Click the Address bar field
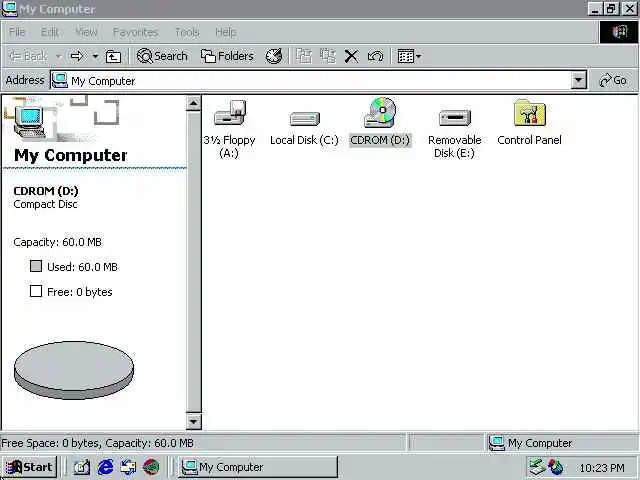 pos(318,80)
